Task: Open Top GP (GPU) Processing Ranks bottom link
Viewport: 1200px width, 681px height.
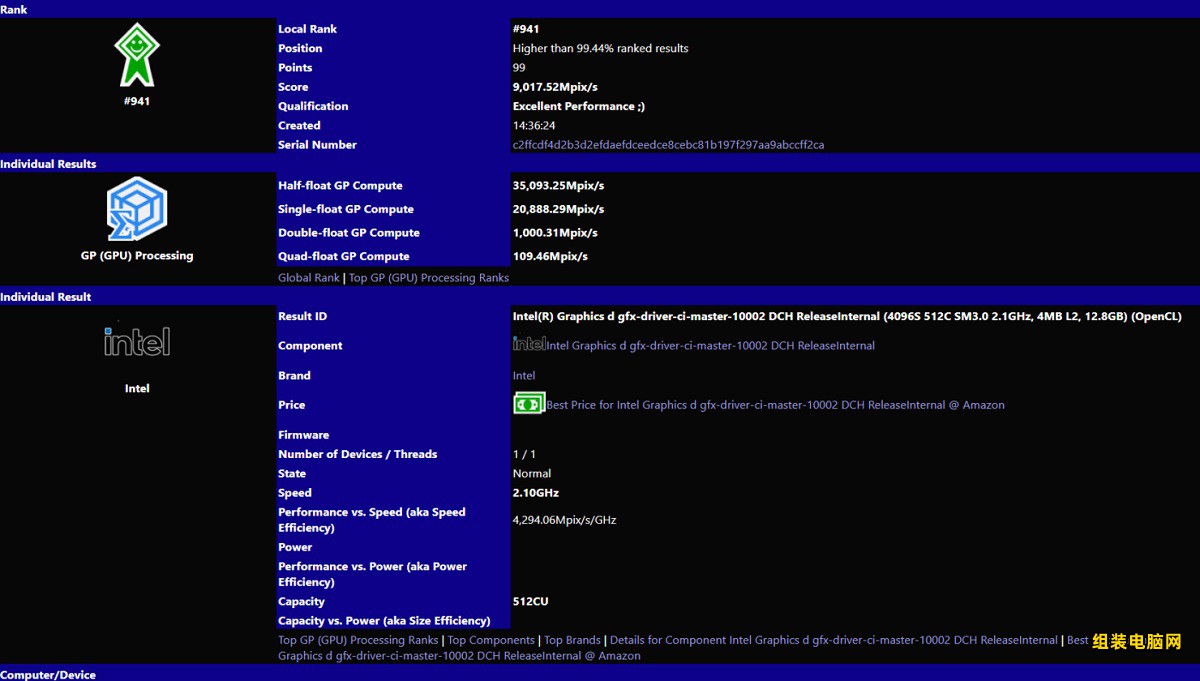Action: [358, 640]
